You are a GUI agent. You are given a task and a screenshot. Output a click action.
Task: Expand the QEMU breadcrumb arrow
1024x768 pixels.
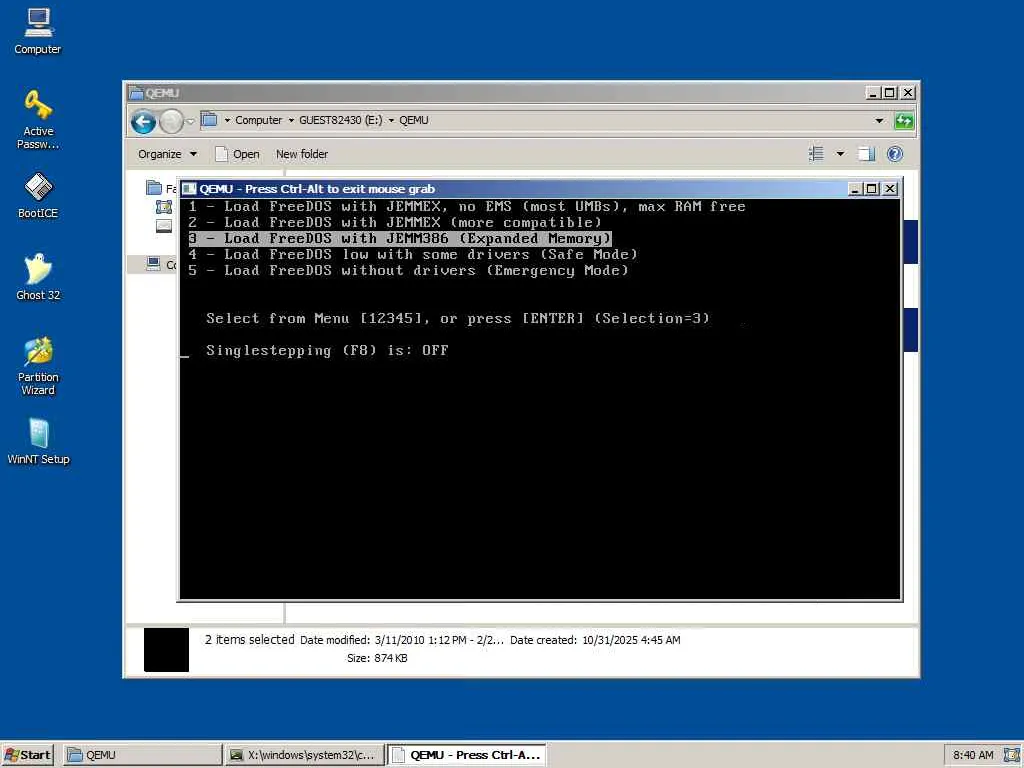point(391,121)
